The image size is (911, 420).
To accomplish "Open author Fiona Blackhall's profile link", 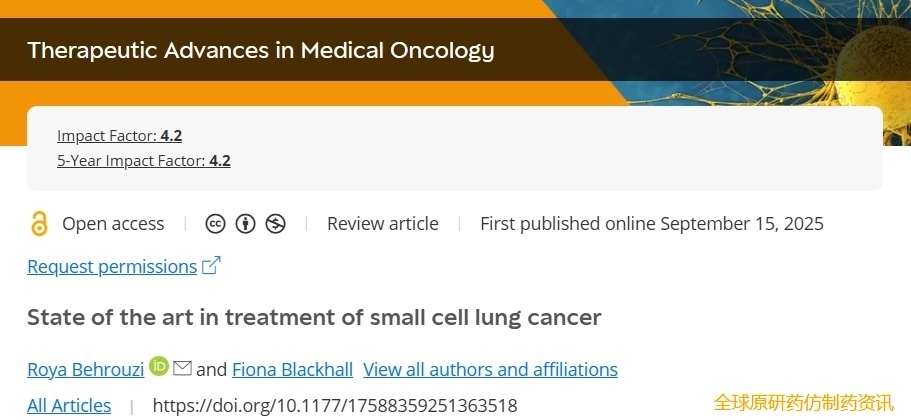I will pos(292,369).
